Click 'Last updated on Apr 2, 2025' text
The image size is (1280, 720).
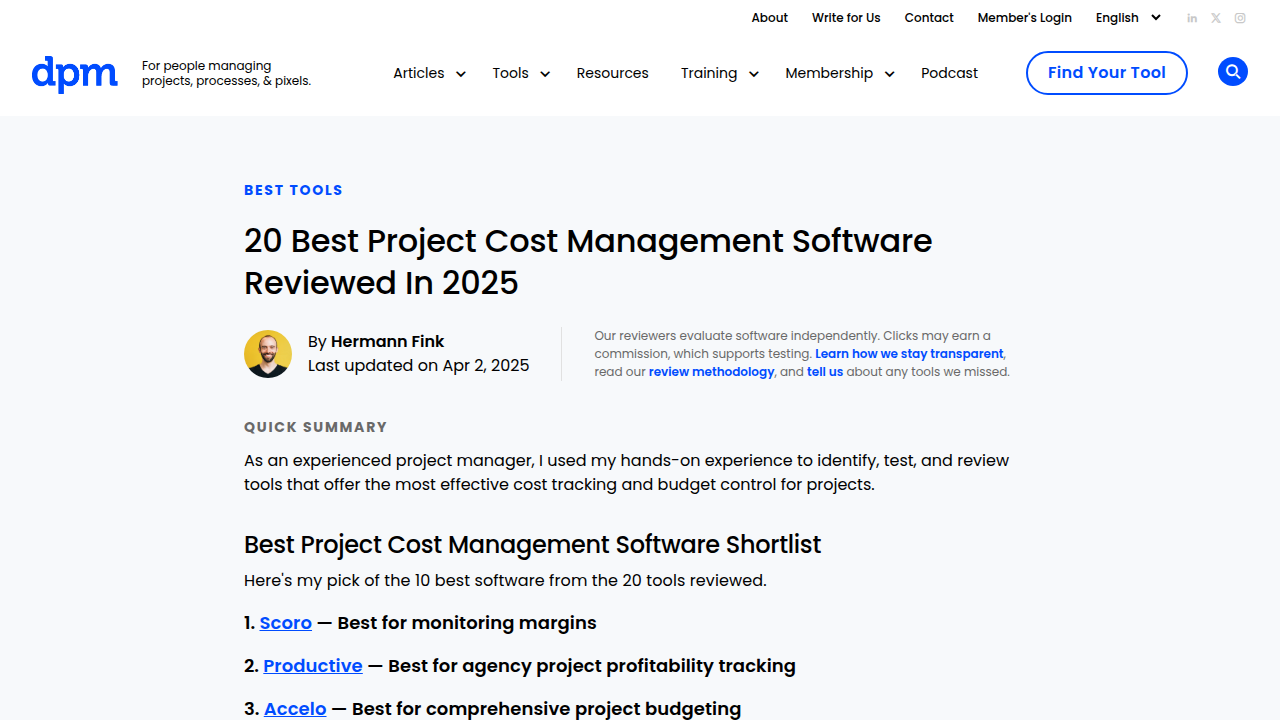tap(418, 366)
